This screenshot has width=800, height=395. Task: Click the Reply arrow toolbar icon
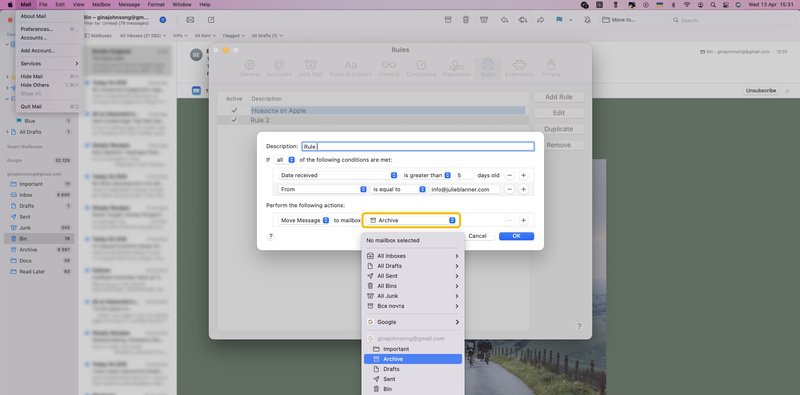[504, 20]
